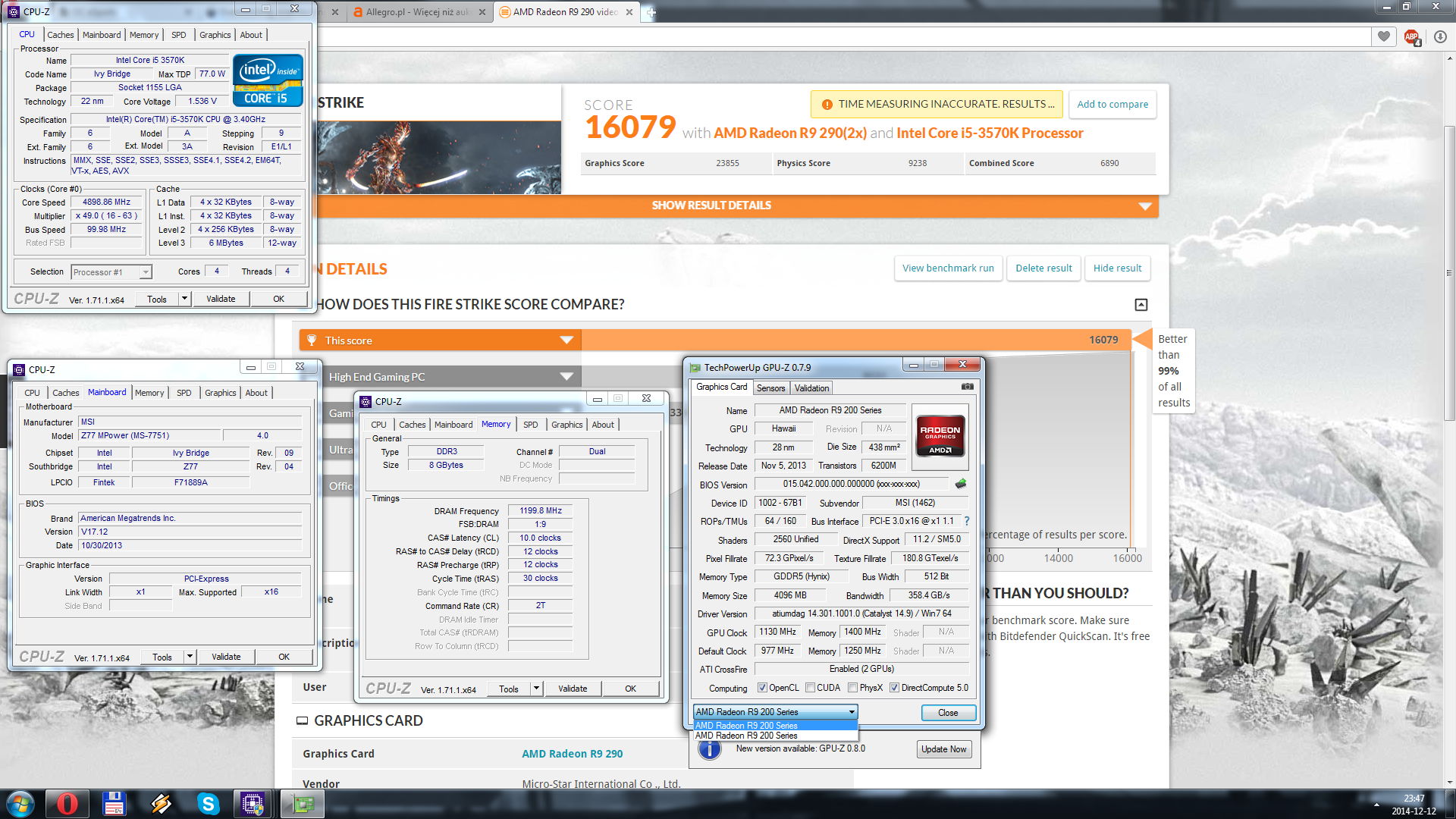1456x819 pixels.
Task: Open About tab in top CPU-Z window
Action: [x=251, y=35]
